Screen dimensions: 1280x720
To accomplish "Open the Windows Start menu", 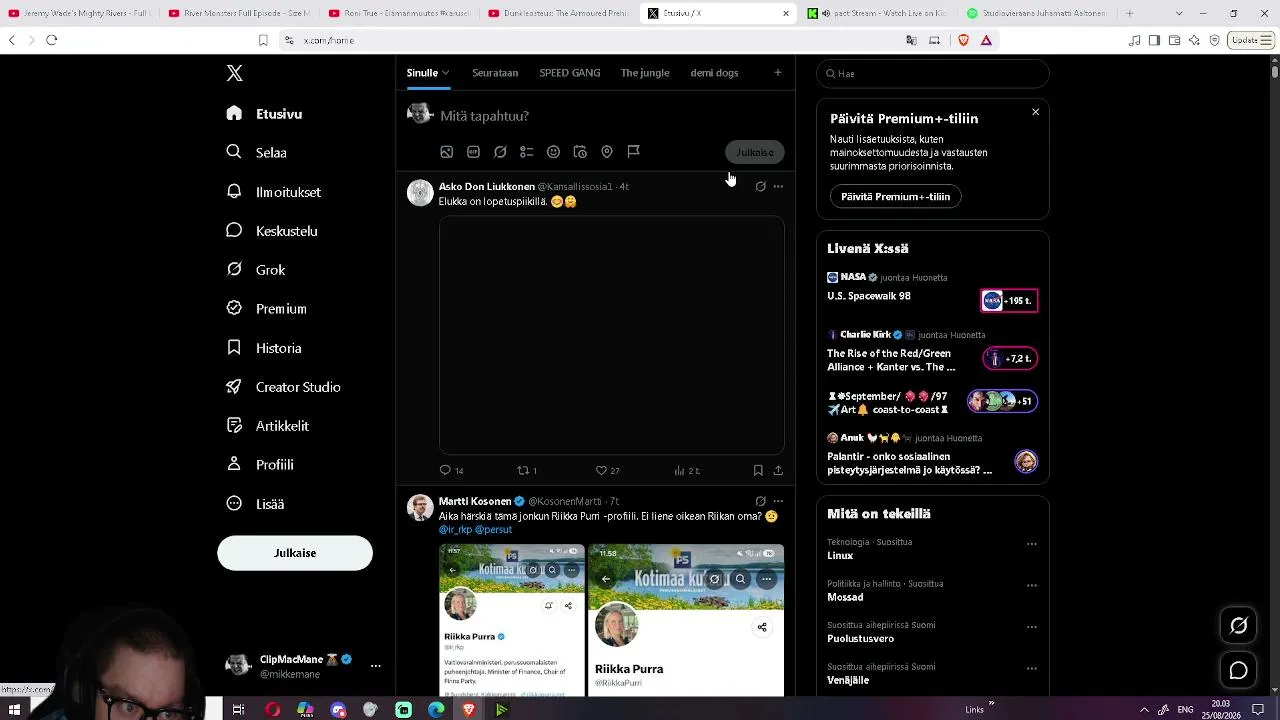I will pos(14,710).
